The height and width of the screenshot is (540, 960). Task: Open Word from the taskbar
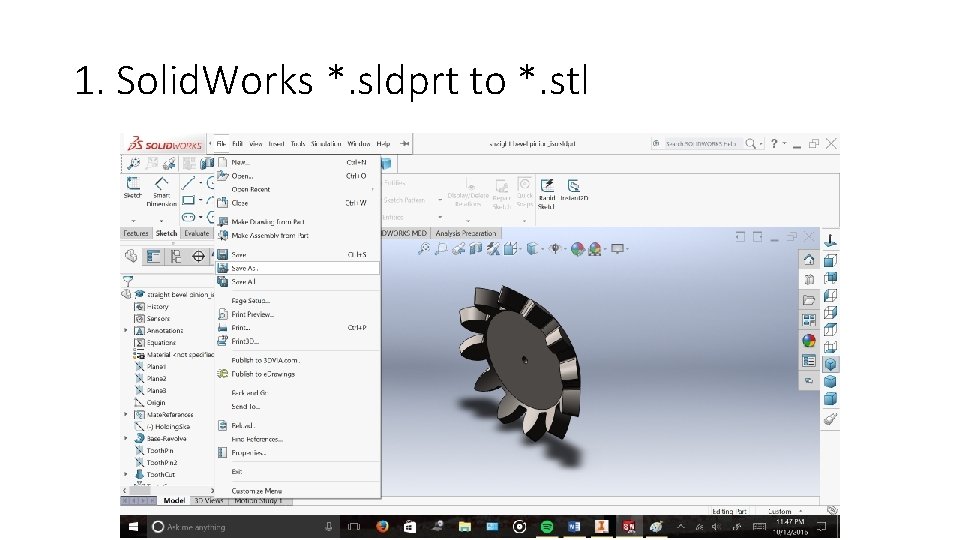(574, 527)
